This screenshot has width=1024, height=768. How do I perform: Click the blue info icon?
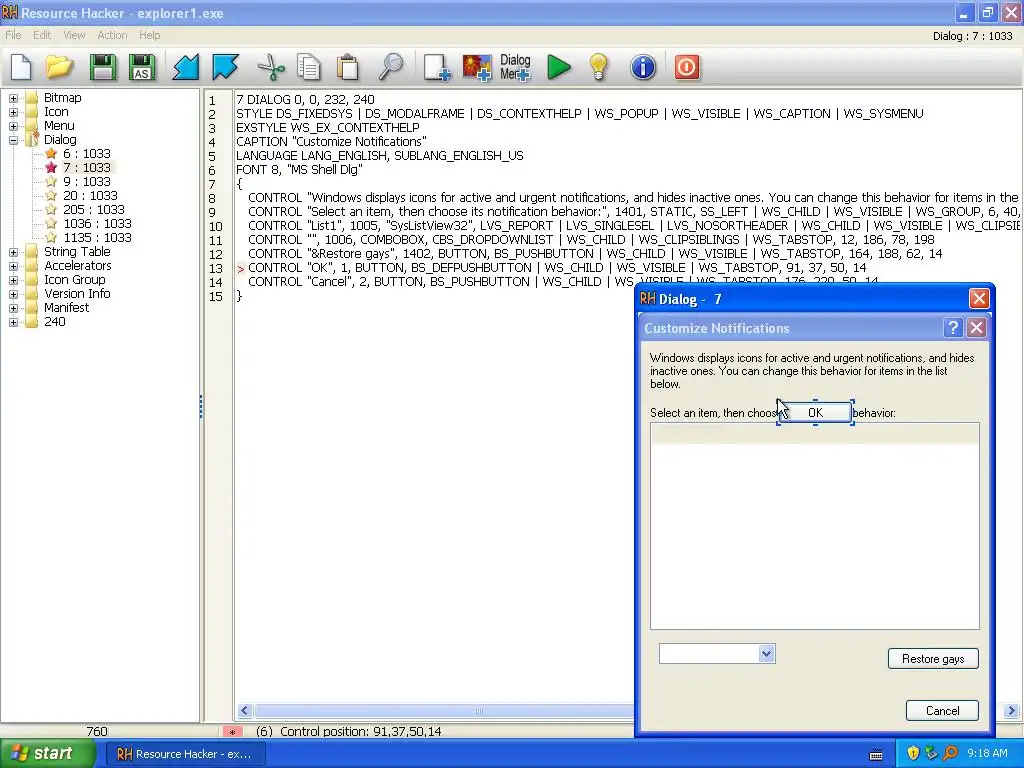[643, 67]
